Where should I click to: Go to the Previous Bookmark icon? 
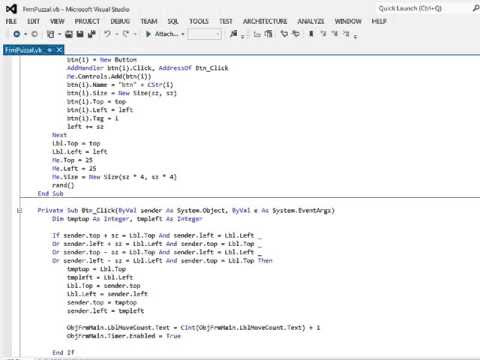pos(323,34)
